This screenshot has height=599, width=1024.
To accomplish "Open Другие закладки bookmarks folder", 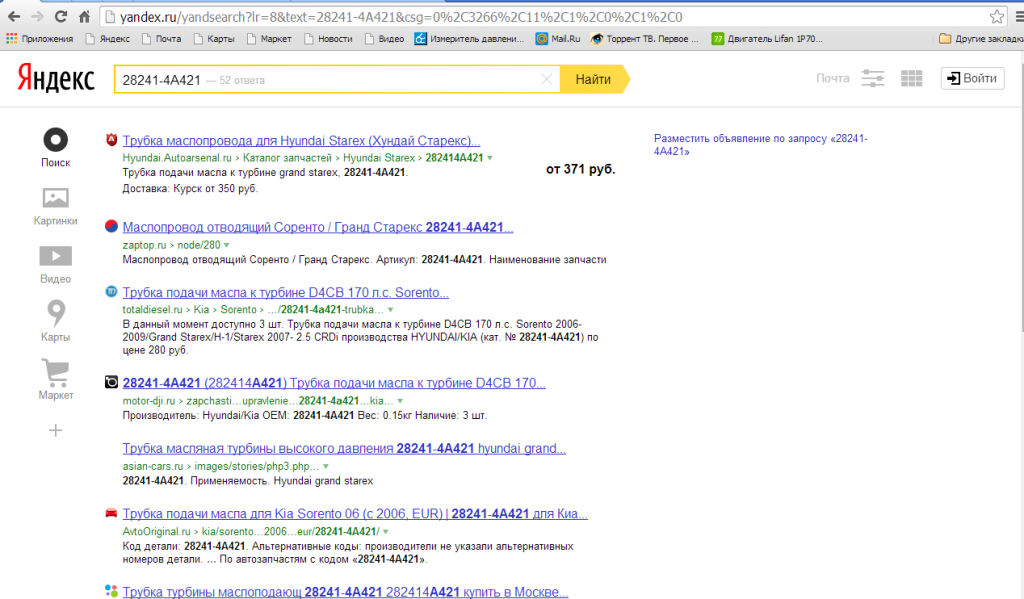I will tap(980, 39).
